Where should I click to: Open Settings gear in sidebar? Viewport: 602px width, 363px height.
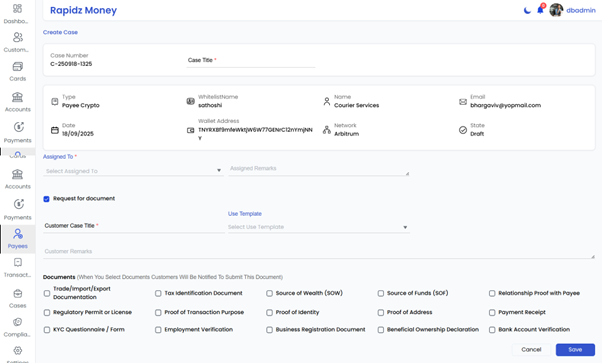(x=17, y=350)
